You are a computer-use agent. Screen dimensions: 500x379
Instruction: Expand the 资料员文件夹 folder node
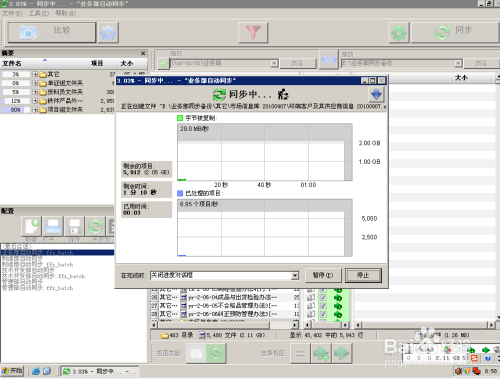coord(35,92)
